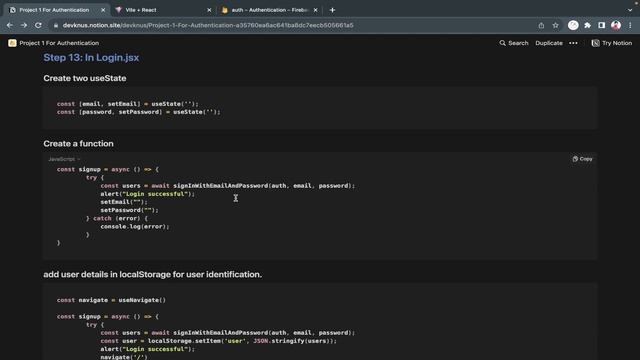Click the round extension icon beside the star
This screenshot has width=640, height=360.
[x=573, y=25]
